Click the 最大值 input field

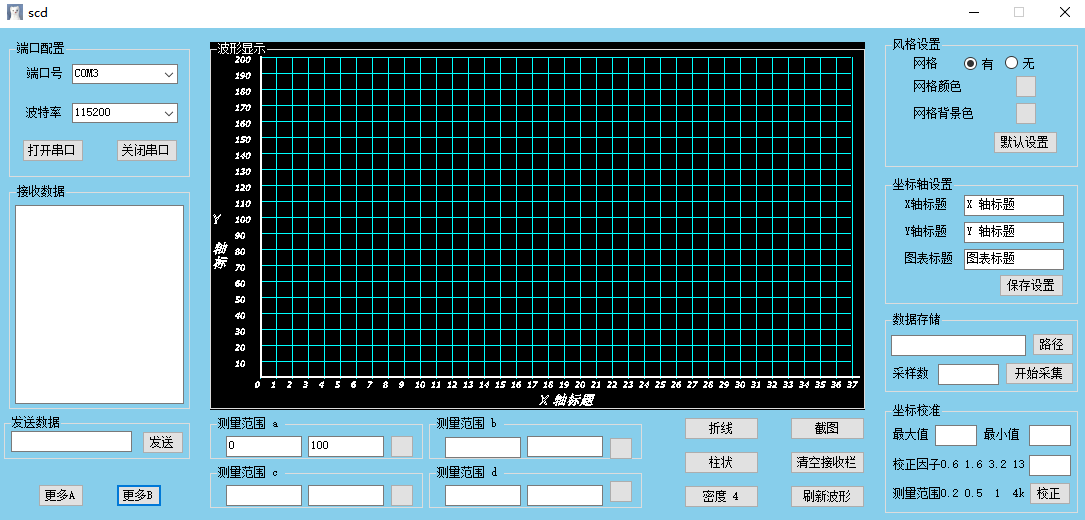click(x=956, y=436)
